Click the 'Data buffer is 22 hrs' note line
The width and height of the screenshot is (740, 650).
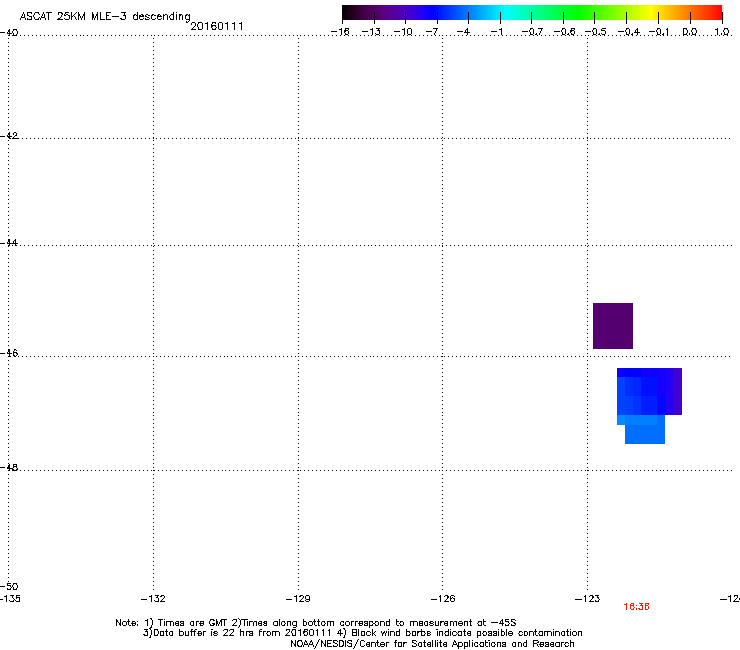point(362,633)
